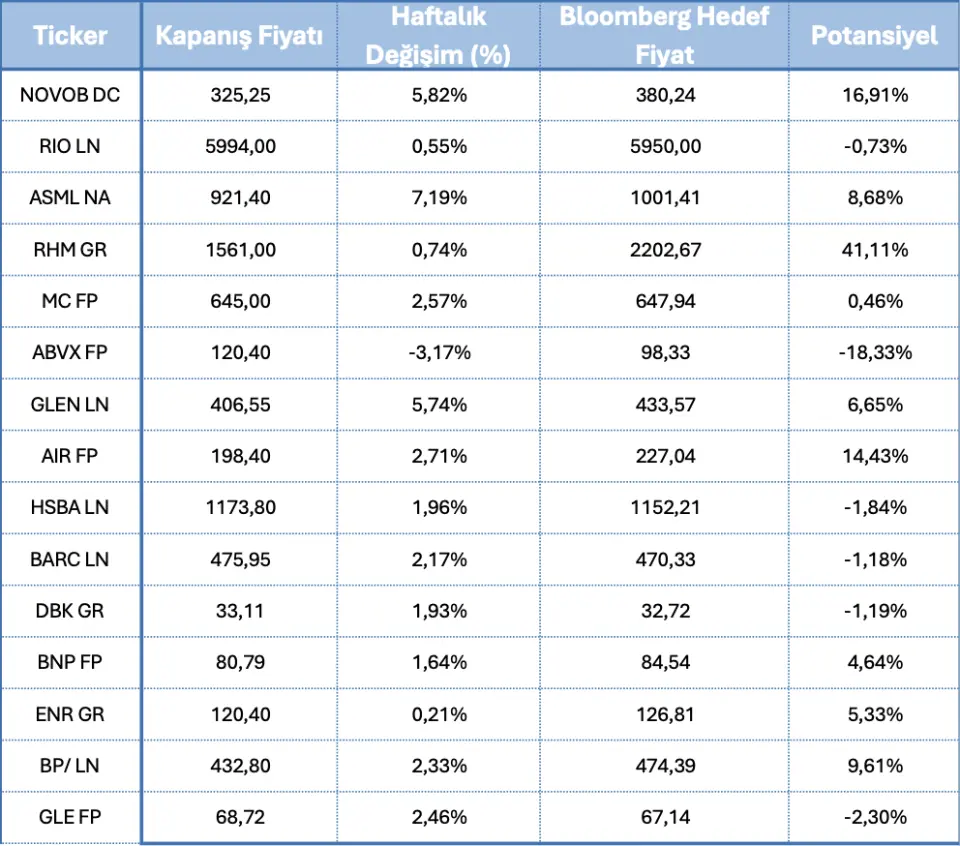Select the NOVOB DC ticker cell

(70, 95)
